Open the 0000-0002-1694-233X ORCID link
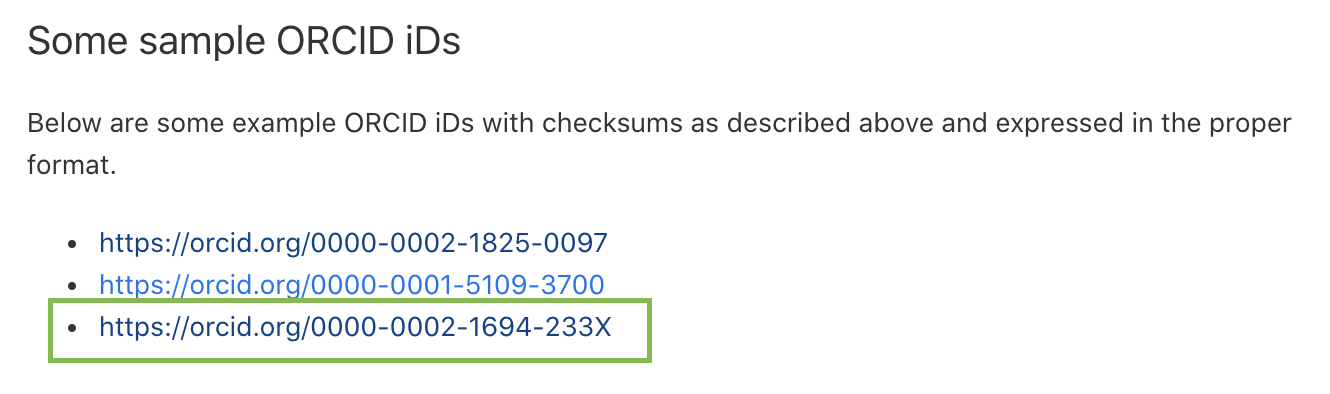Viewport: 1330px width, 394px height. [x=354, y=327]
